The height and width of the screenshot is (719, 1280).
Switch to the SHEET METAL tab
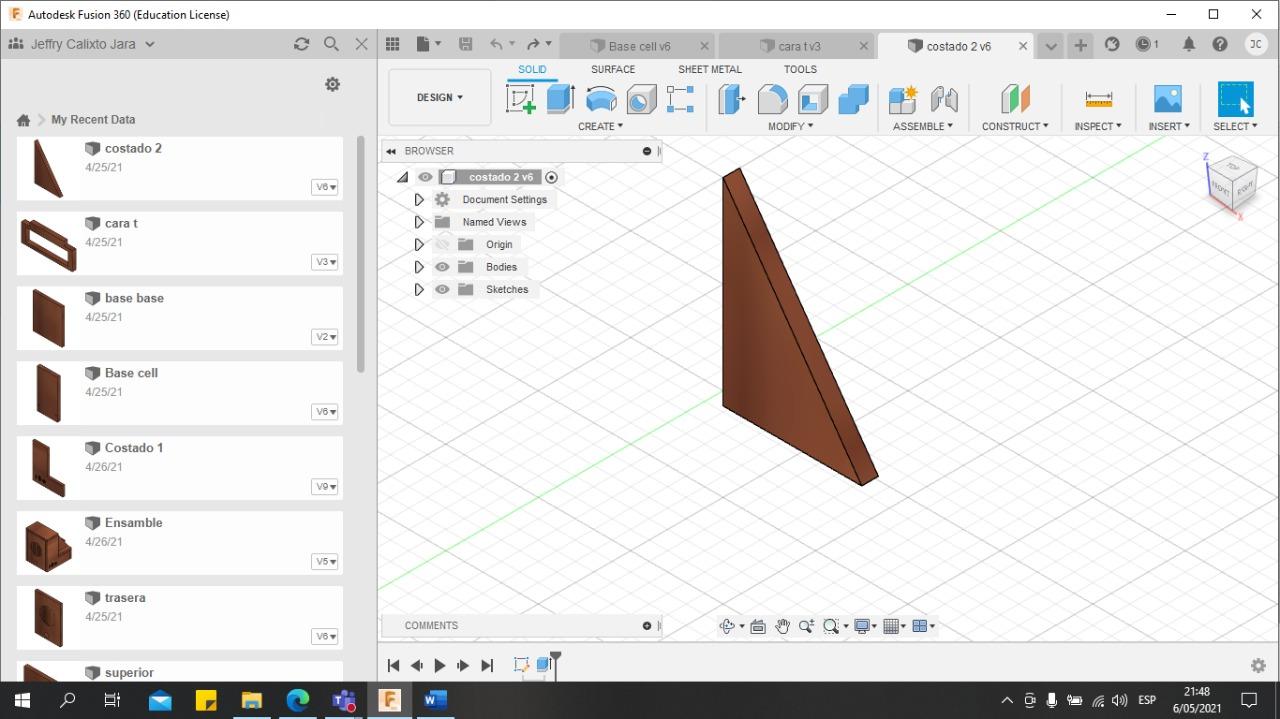[x=710, y=69]
